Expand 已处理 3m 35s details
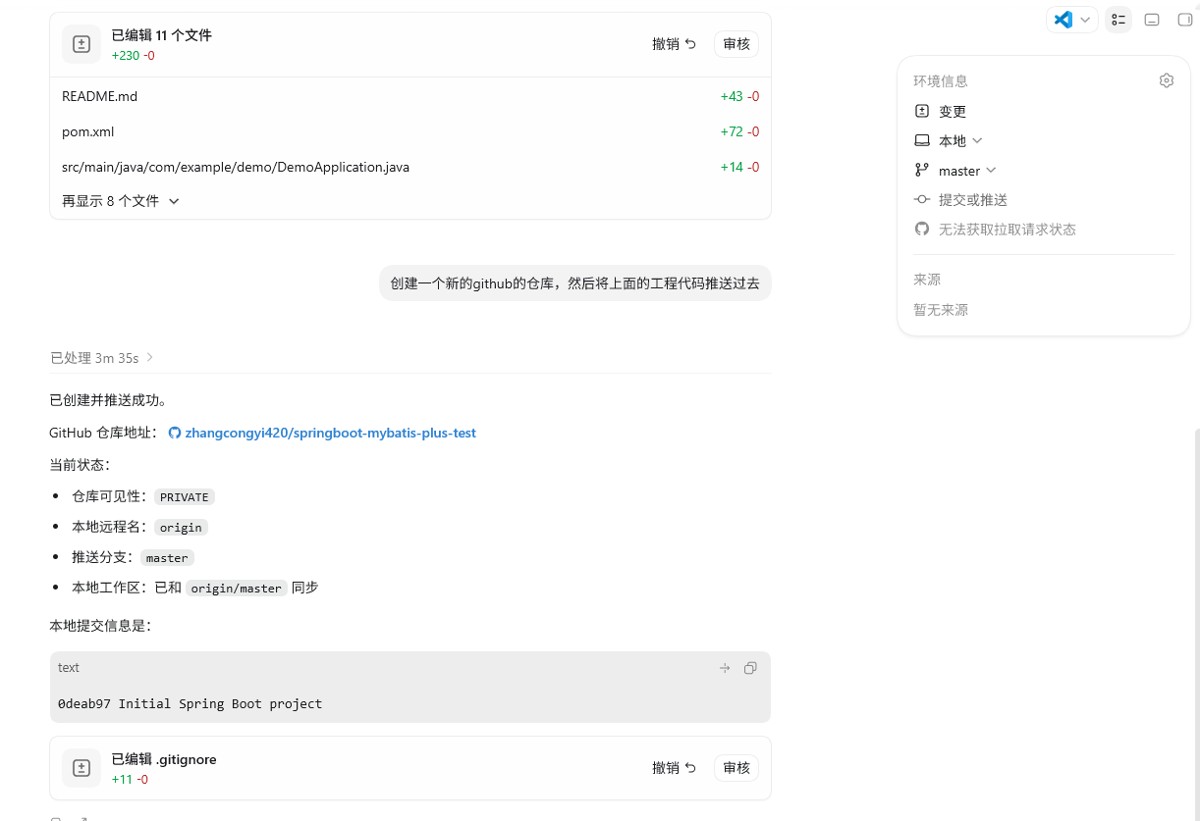The image size is (1200, 821). 102,358
